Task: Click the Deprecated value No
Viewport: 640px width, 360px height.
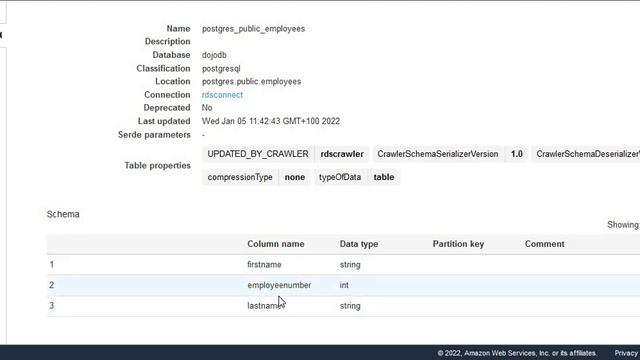Action: tap(207, 108)
